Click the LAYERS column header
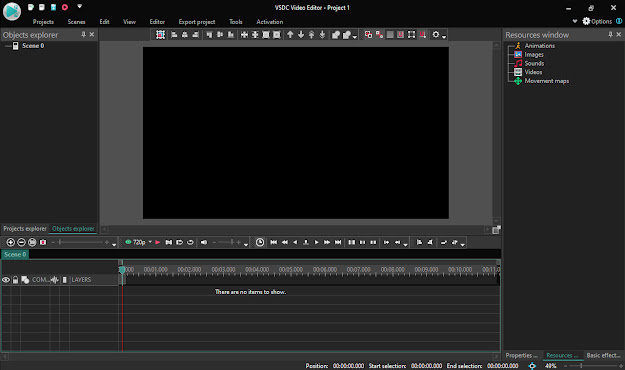 pyautogui.click(x=81, y=280)
